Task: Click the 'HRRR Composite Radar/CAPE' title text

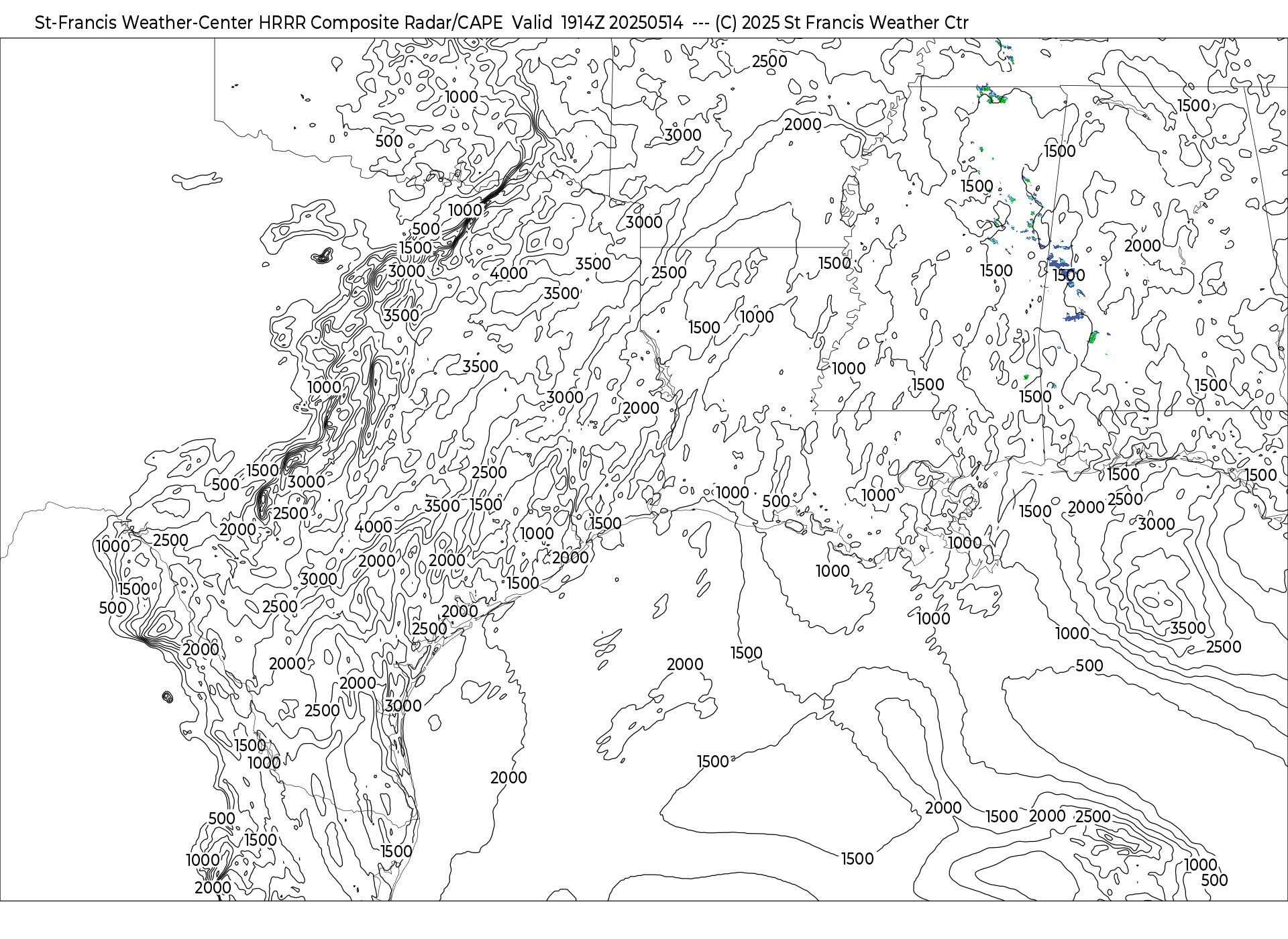Action: pyautogui.click(x=380, y=23)
